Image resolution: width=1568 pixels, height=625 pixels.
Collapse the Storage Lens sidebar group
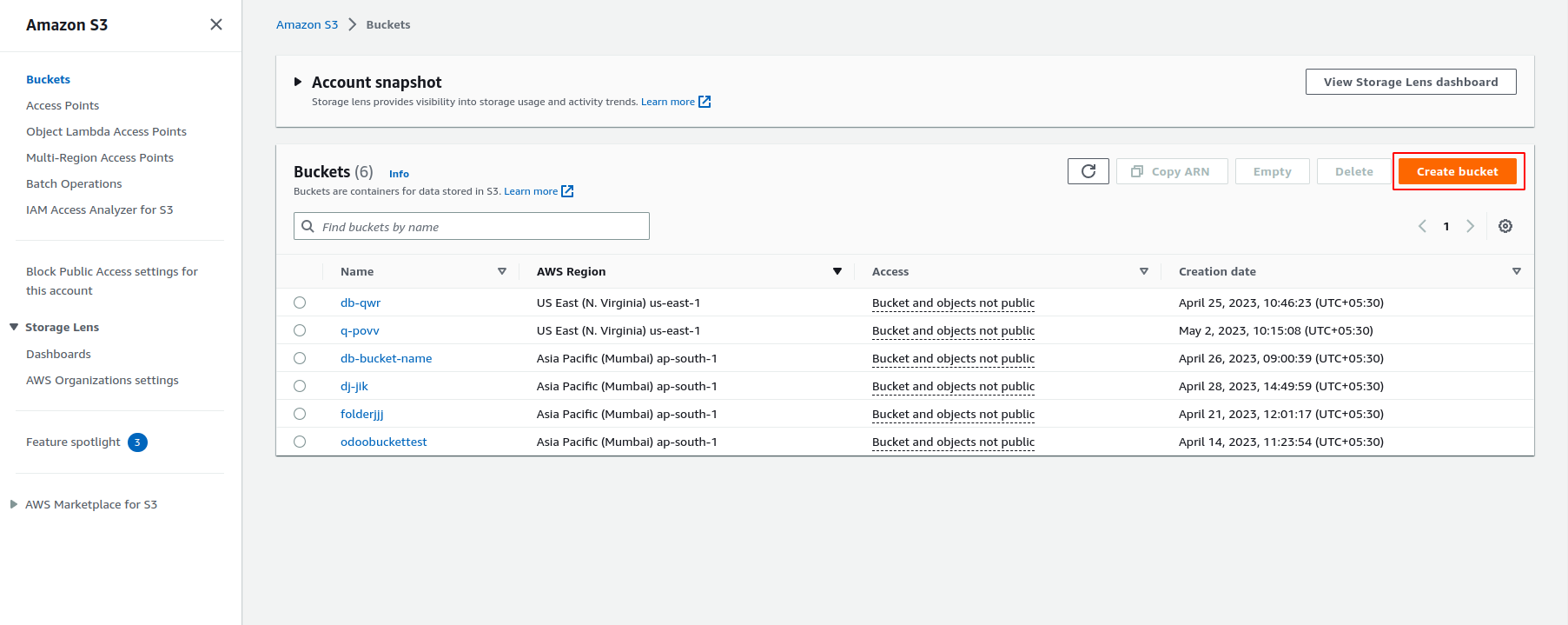point(14,327)
